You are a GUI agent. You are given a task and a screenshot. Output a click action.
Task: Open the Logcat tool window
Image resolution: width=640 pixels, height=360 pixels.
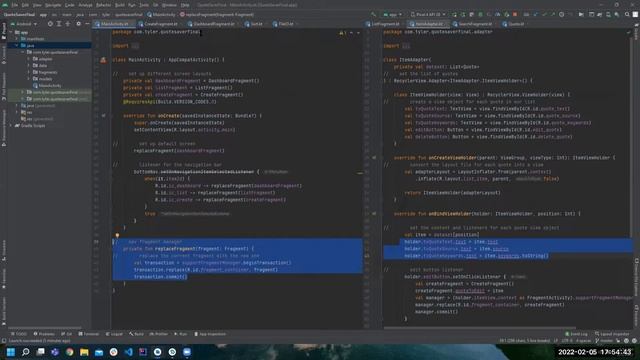pos(114,334)
